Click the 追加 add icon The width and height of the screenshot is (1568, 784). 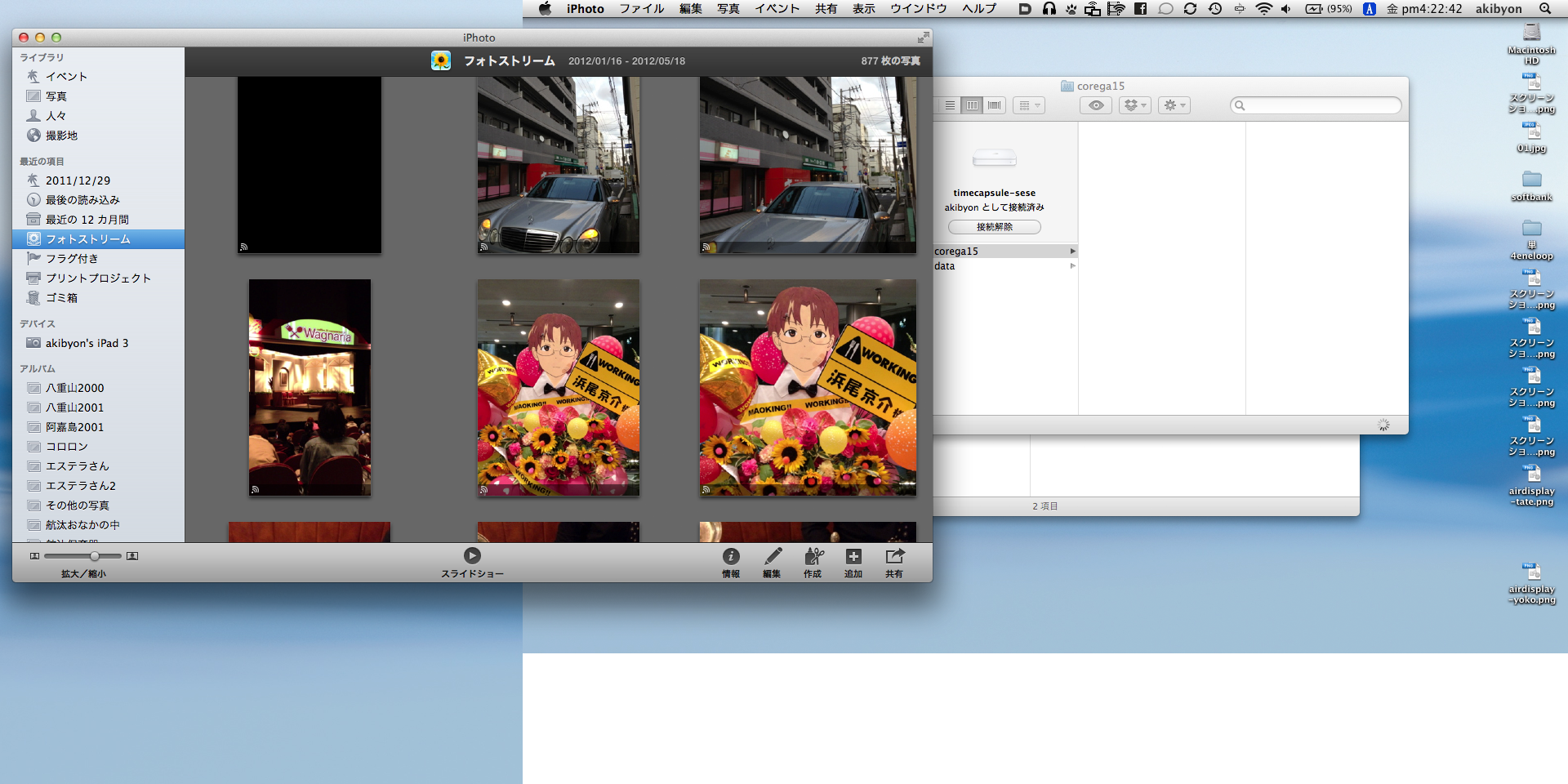click(x=853, y=556)
